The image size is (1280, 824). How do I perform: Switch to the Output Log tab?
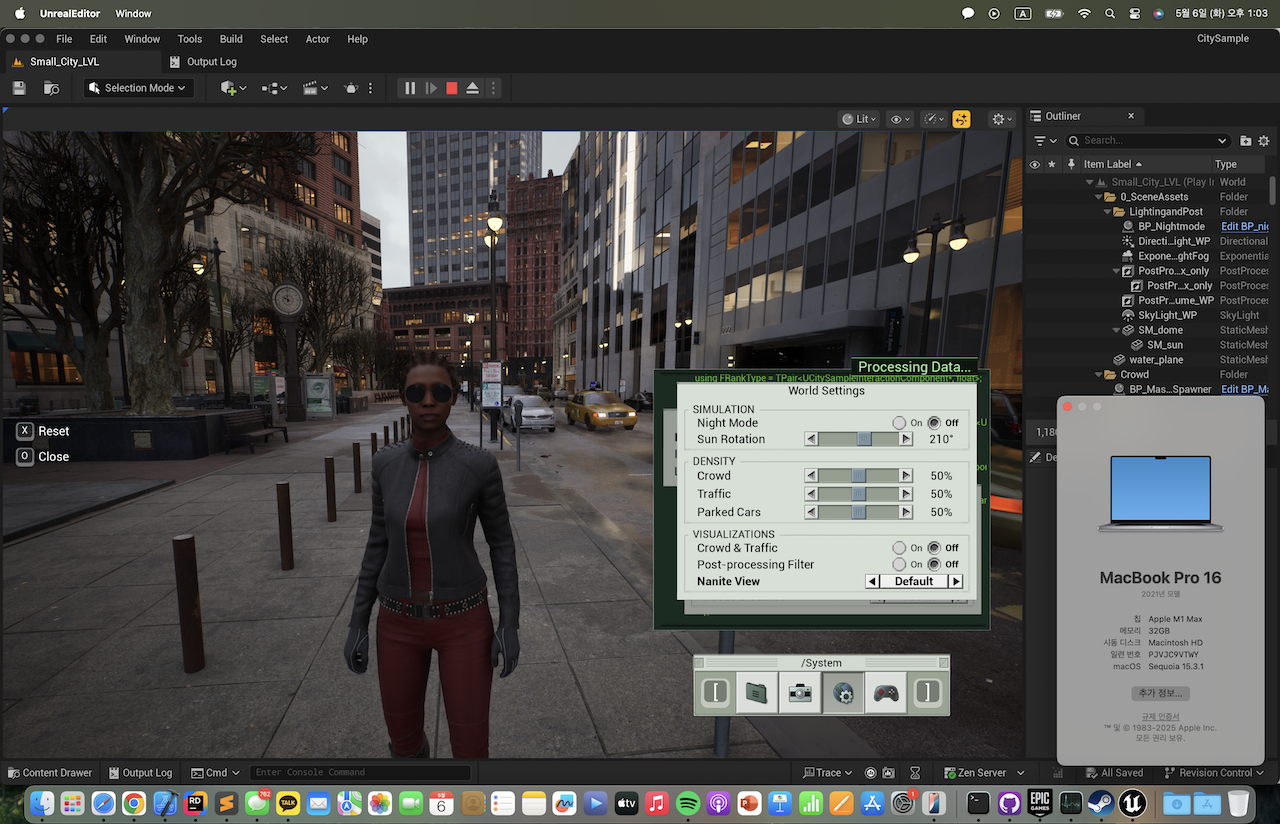tap(204, 61)
